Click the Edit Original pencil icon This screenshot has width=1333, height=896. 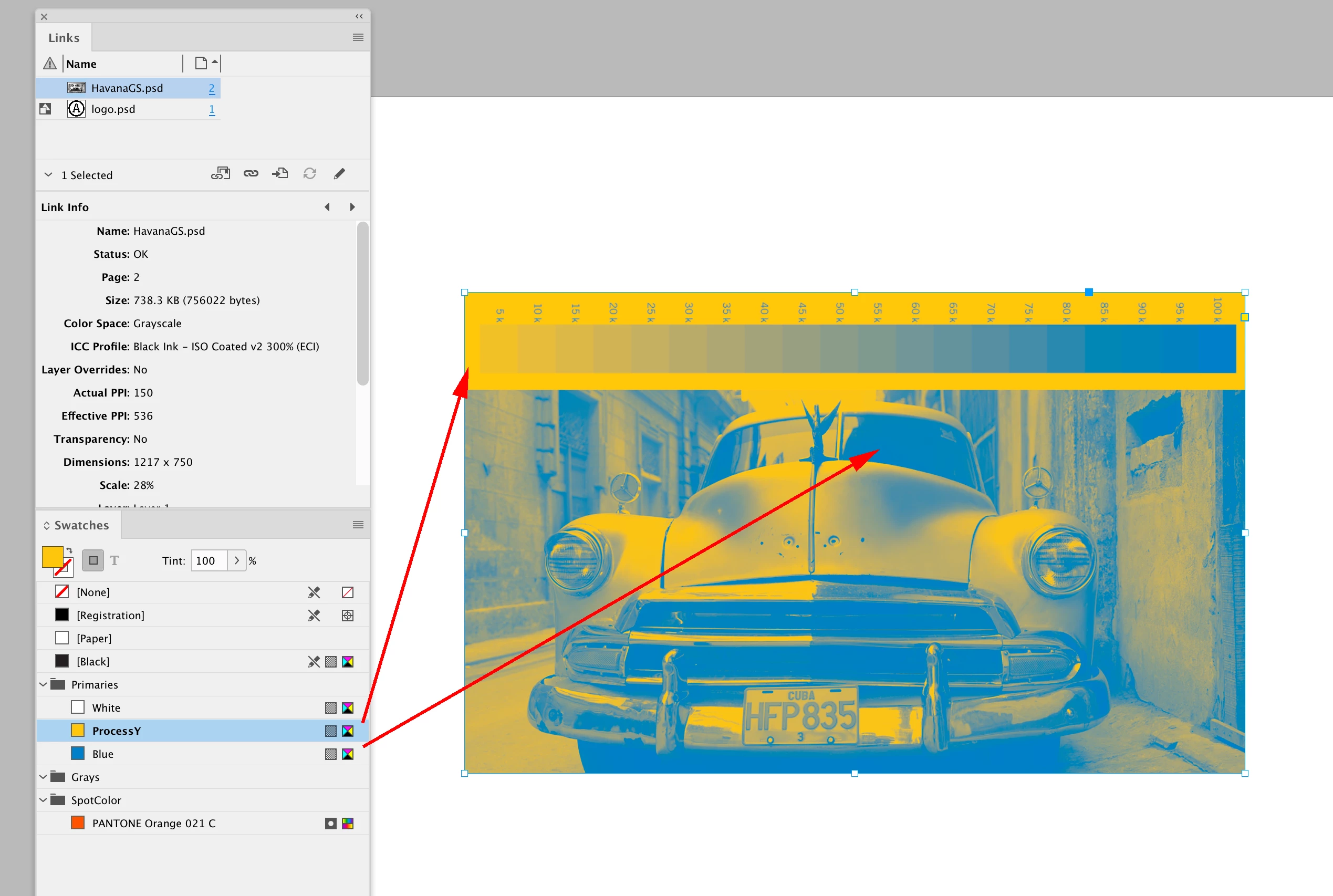pos(339,174)
